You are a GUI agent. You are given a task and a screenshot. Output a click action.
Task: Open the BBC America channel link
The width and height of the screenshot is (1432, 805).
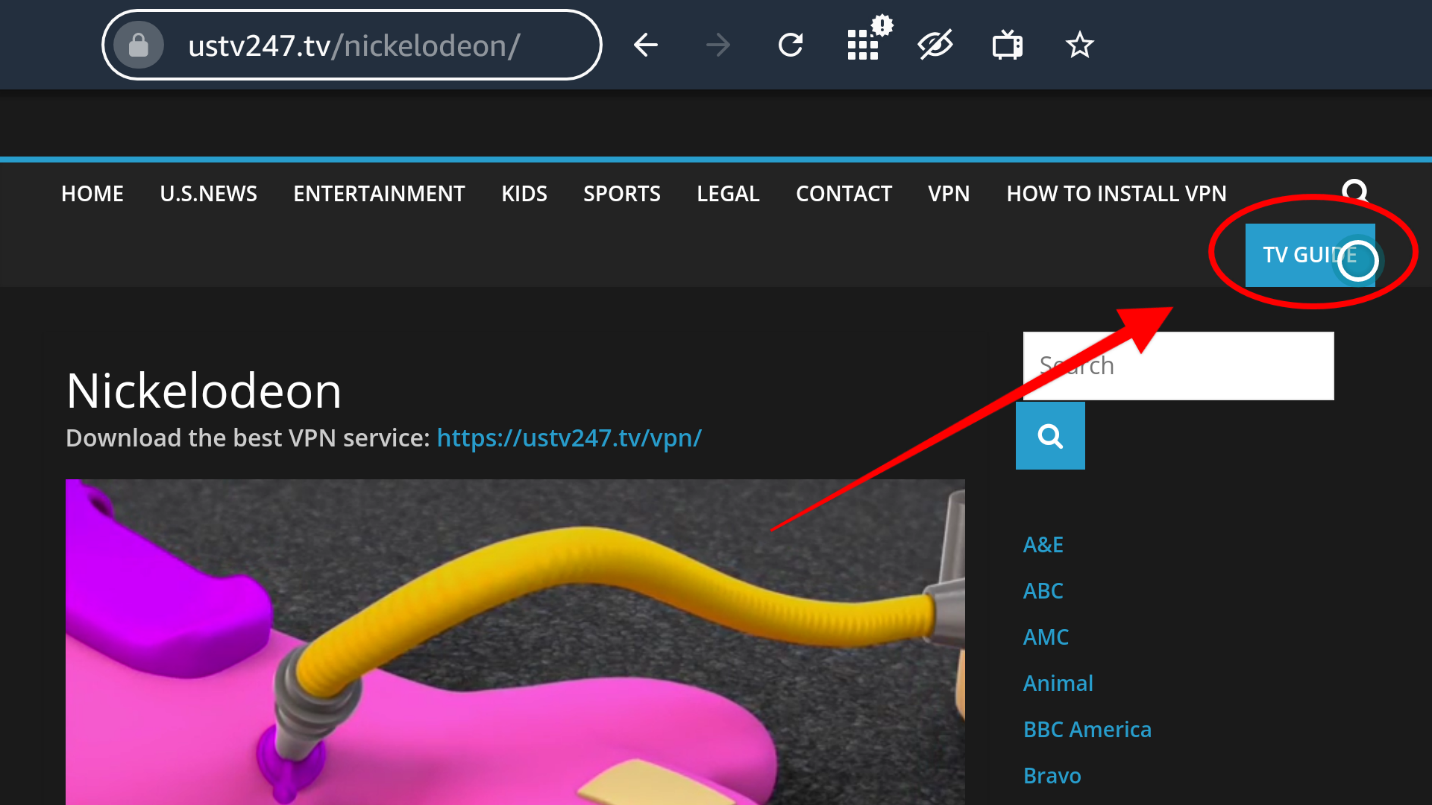(1087, 729)
